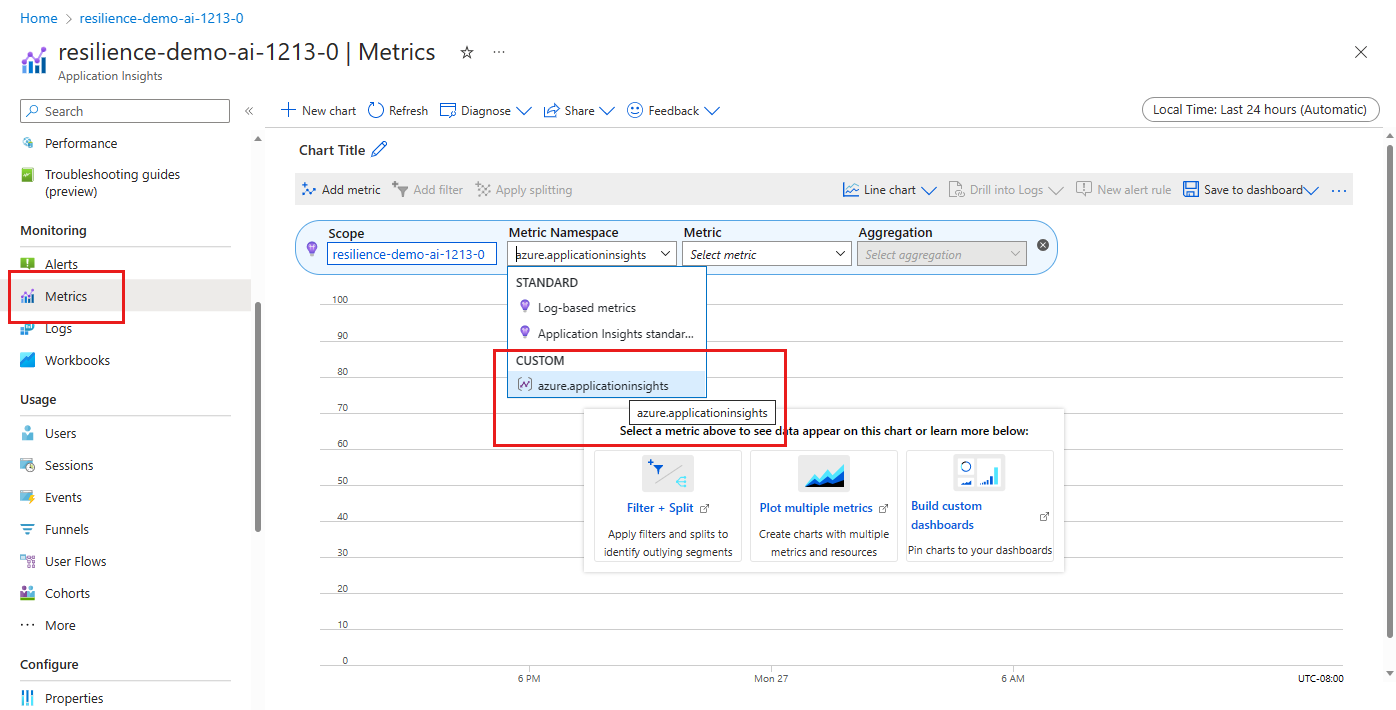
Task: Click the sidebar Search input field
Action: click(x=125, y=111)
